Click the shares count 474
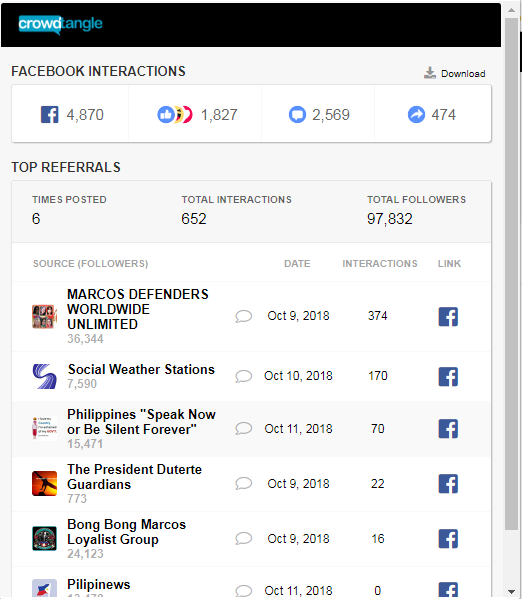 click(x=432, y=115)
